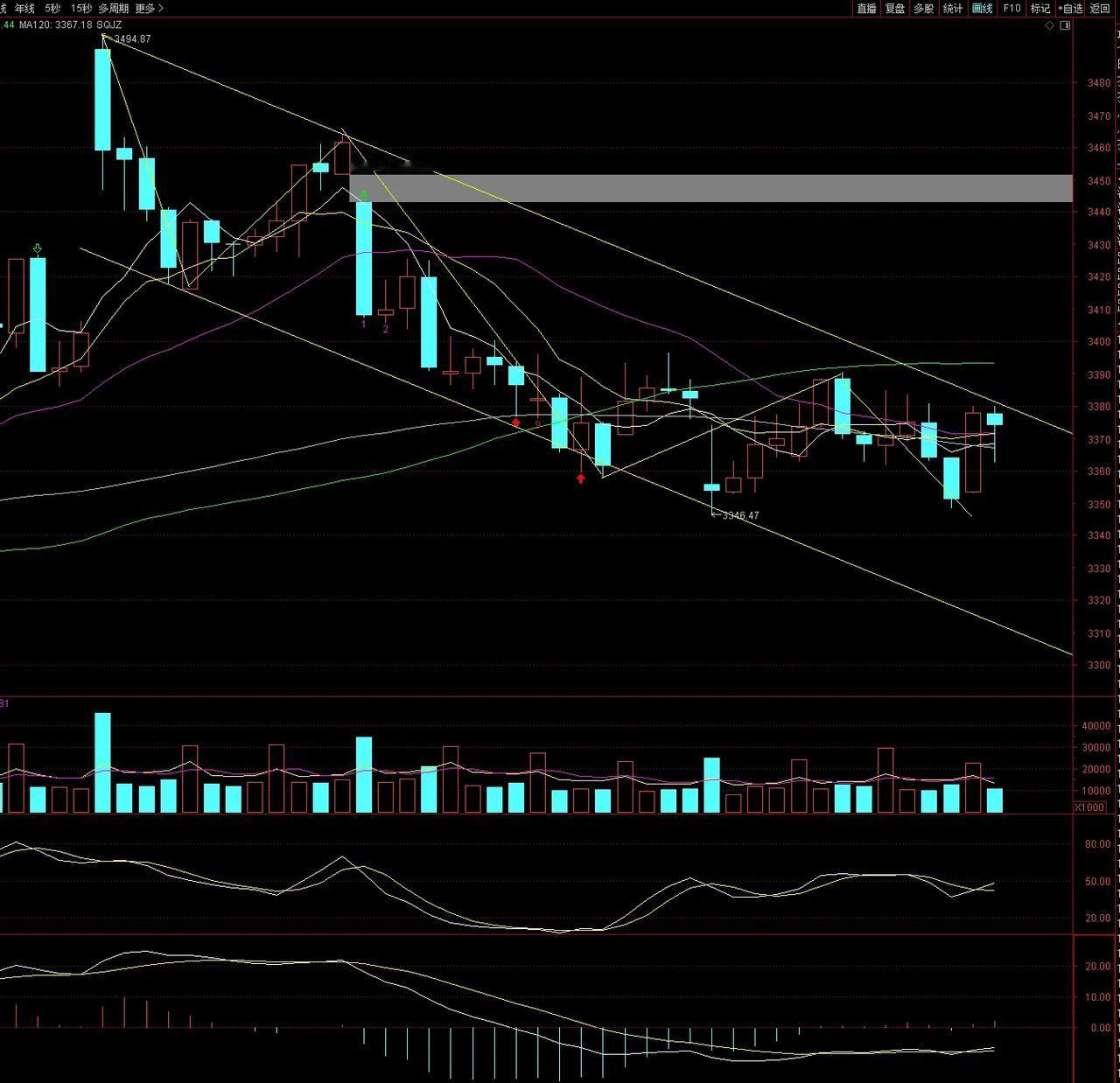
Task: Click the 3480 price axis label
Action: pos(1098,83)
